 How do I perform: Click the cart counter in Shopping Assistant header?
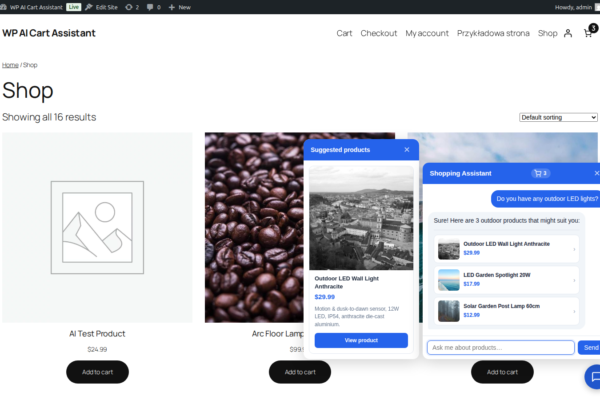pos(540,173)
